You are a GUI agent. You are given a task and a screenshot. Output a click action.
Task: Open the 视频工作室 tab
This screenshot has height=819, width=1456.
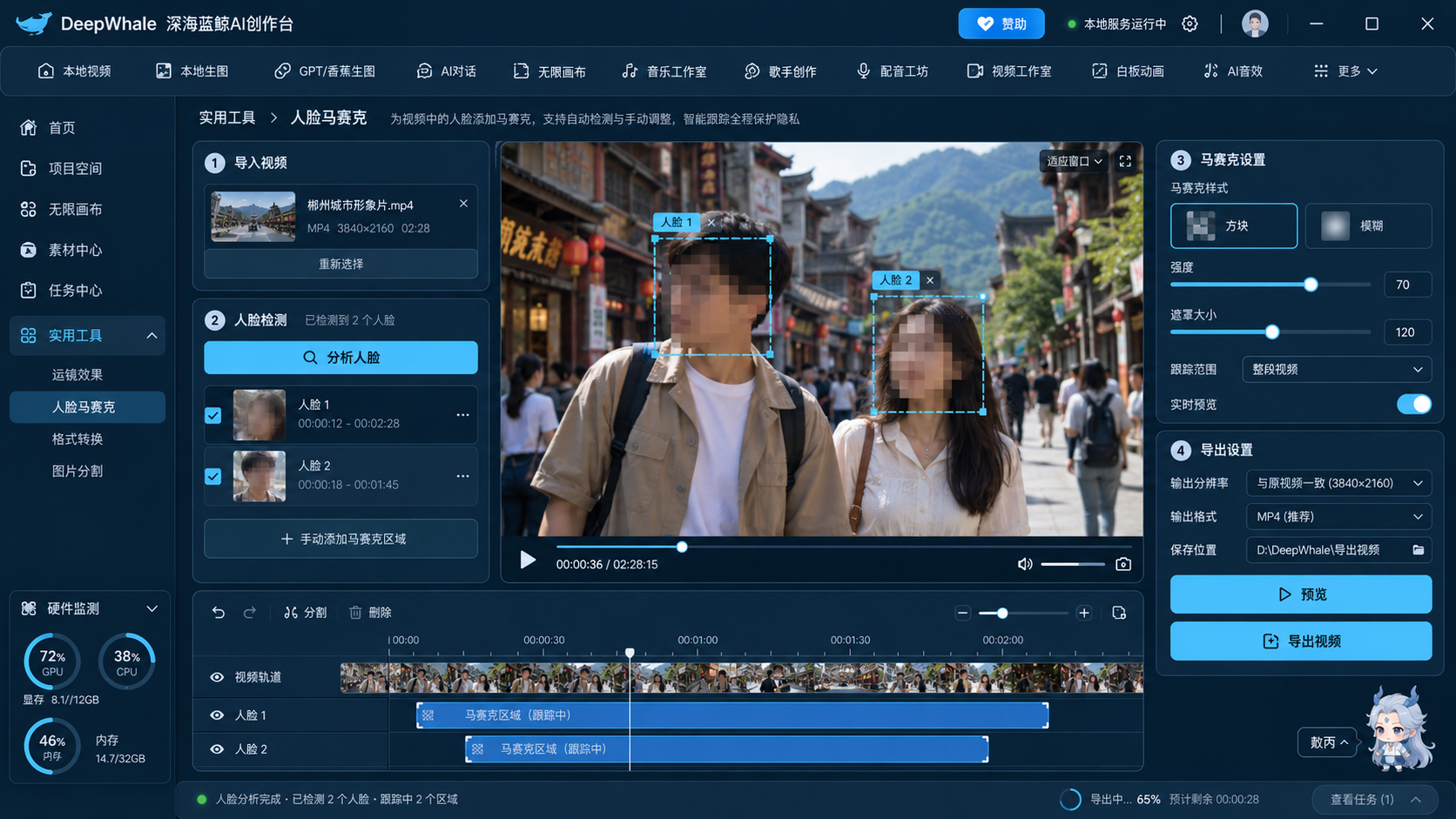pos(1009,71)
